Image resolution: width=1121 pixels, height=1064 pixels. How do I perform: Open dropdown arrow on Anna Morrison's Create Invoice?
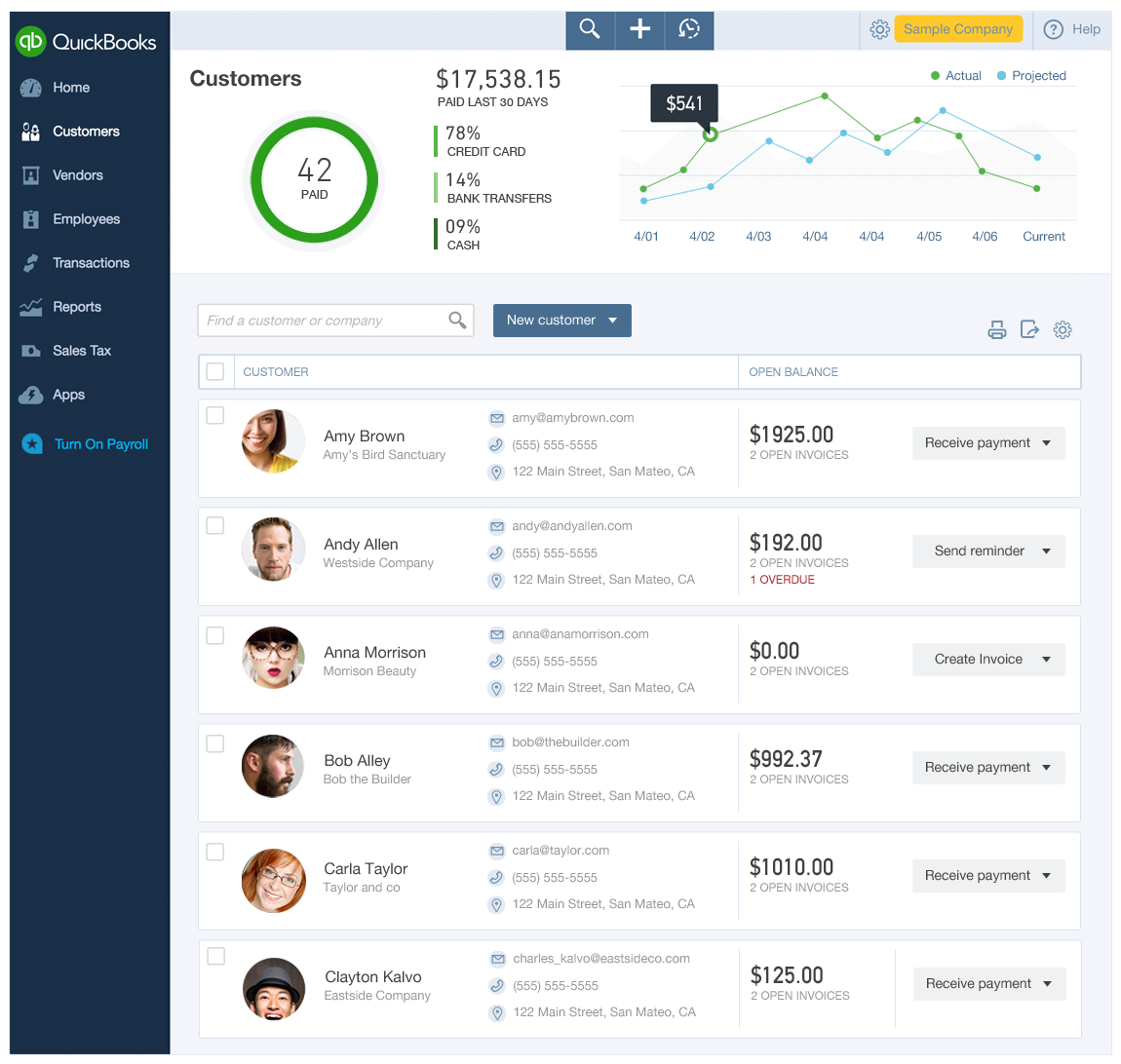coord(1047,659)
